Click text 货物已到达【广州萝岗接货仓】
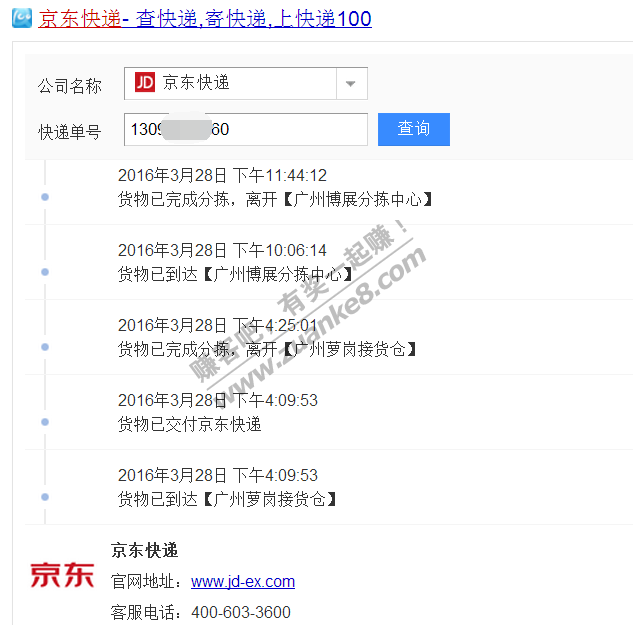 pyautogui.click(x=227, y=499)
